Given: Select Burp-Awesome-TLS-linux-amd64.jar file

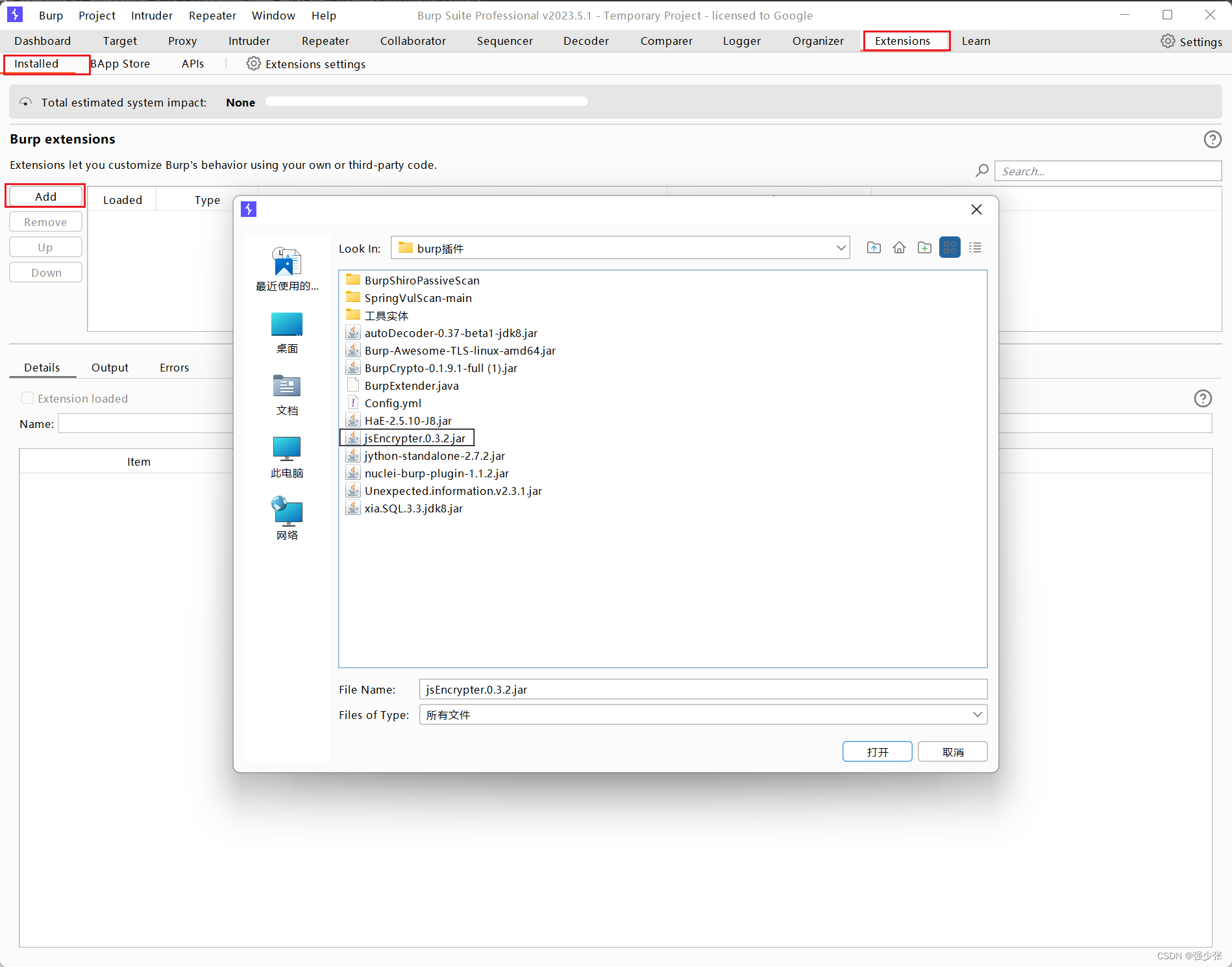Looking at the screenshot, I should click(x=451, y=350).
